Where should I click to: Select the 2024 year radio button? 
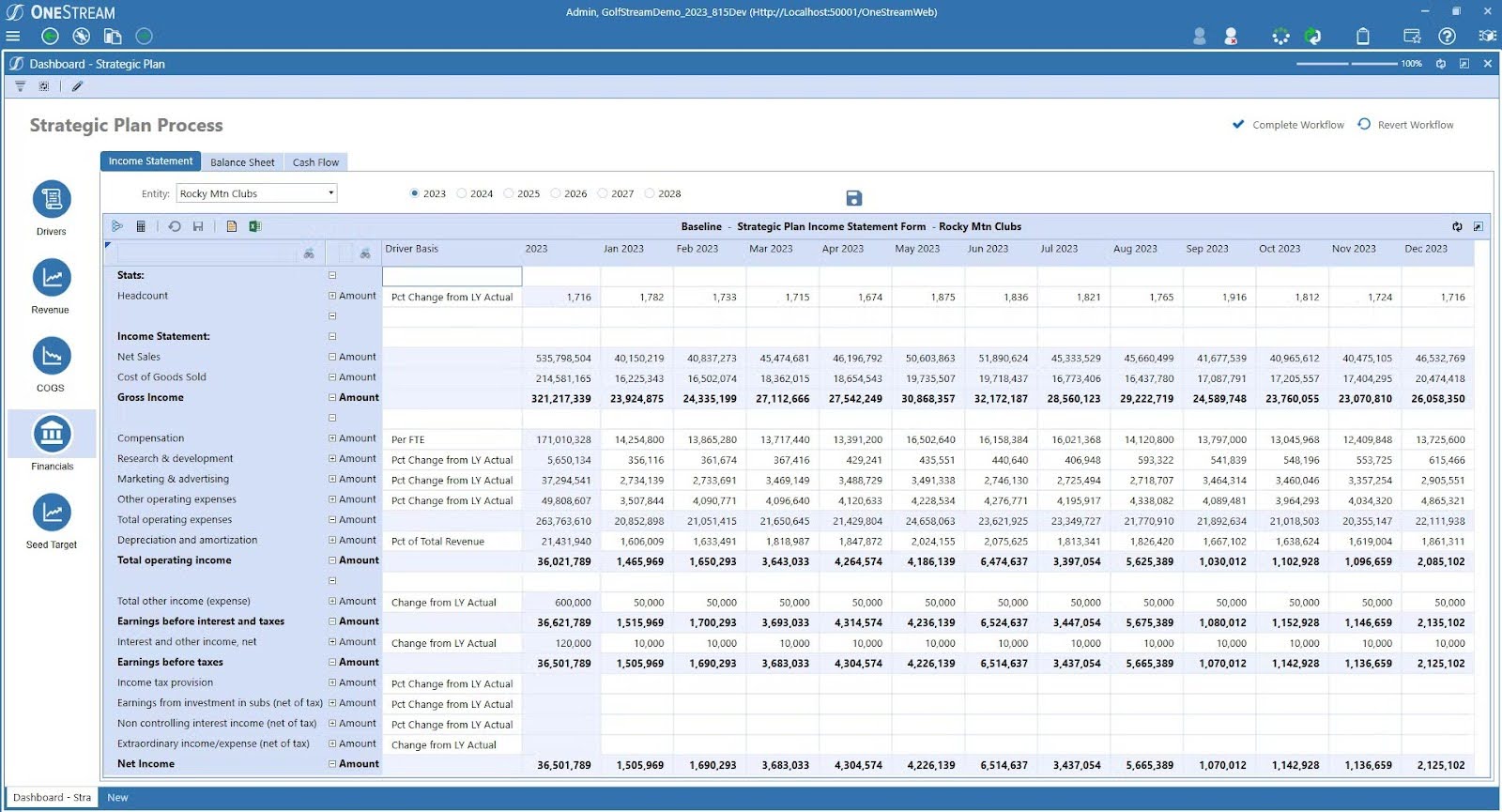point(462,193)
